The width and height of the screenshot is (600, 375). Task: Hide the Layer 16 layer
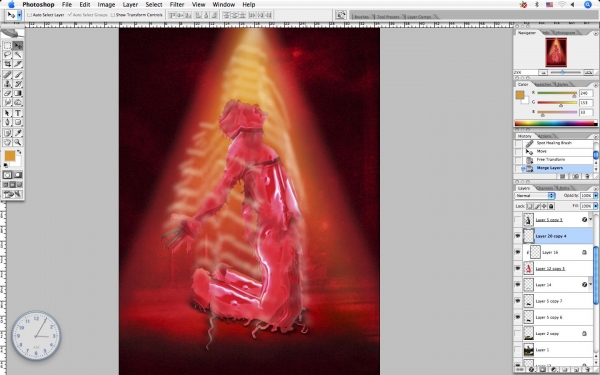pos(518,252)
